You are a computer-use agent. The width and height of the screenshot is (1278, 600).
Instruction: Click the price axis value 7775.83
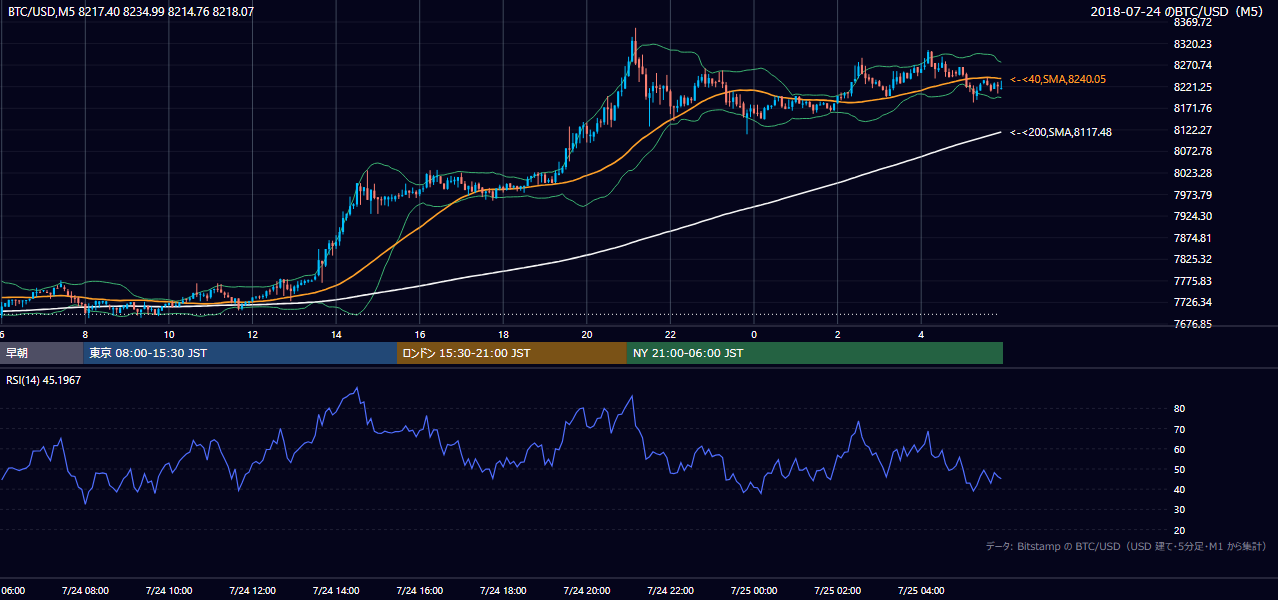click(x=1192, y=281)
